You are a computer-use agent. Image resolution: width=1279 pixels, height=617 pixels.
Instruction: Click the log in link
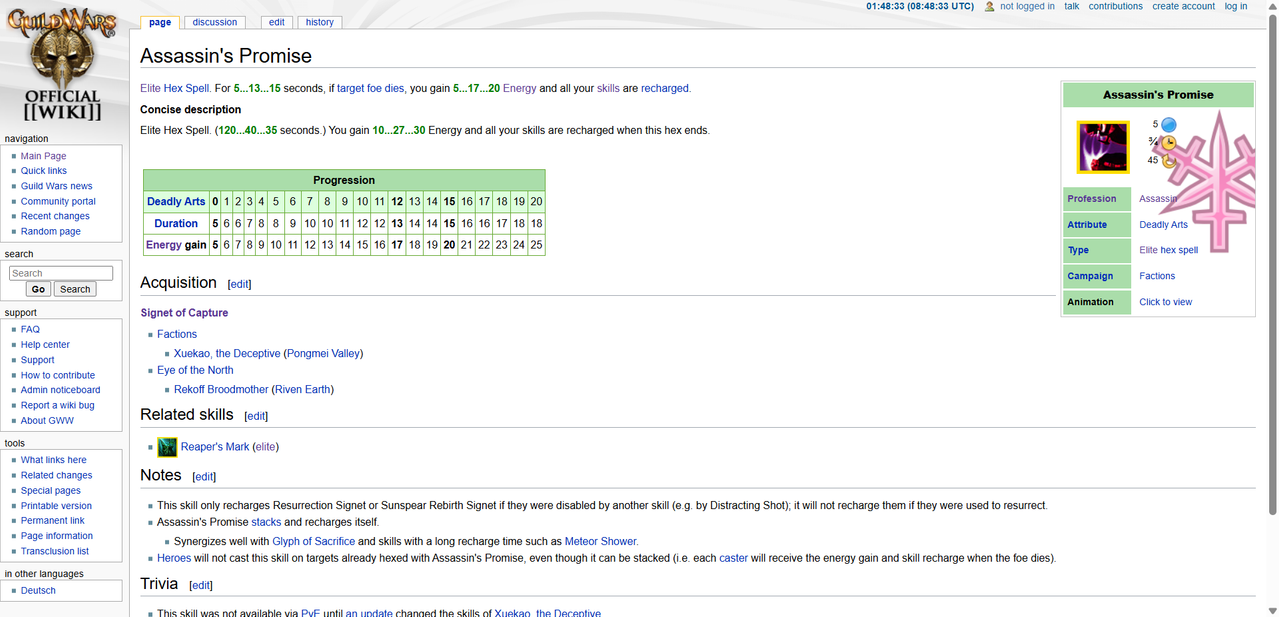(1236, 6)
